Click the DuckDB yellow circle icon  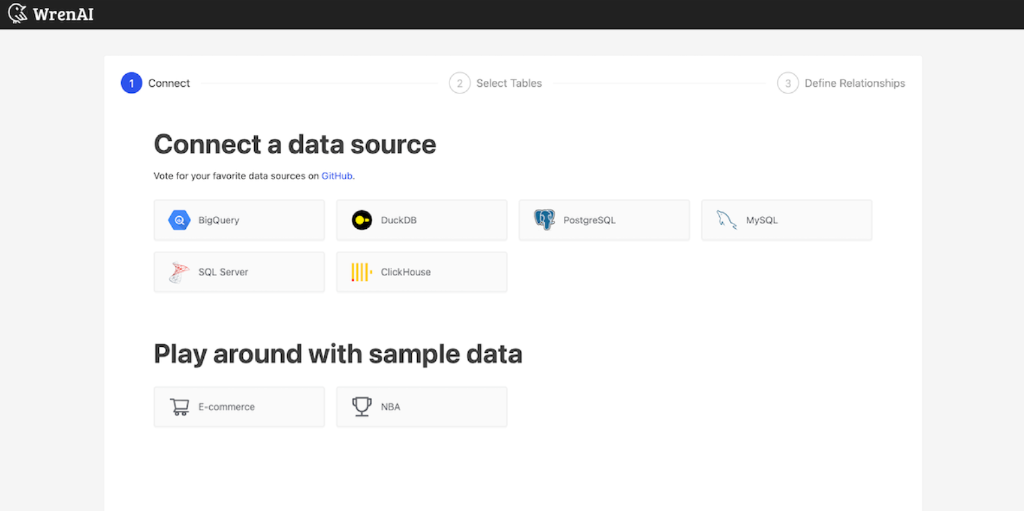[361, 220]
